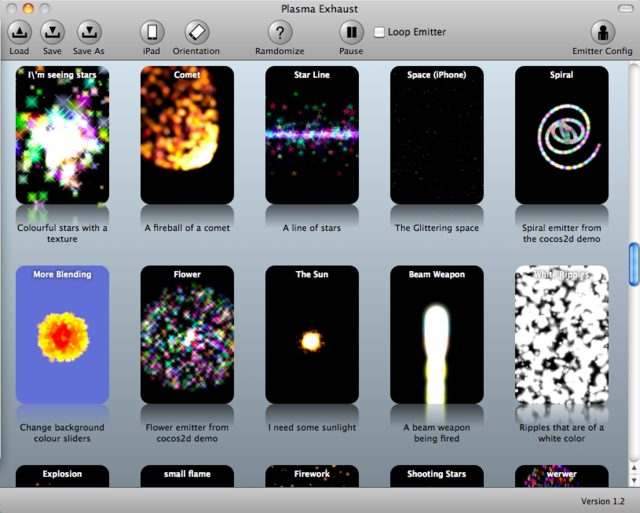Viewport: 640px width, 513px height.
Task: Select the Flower emitter thumbnail
Action: [x=187, y=335]
